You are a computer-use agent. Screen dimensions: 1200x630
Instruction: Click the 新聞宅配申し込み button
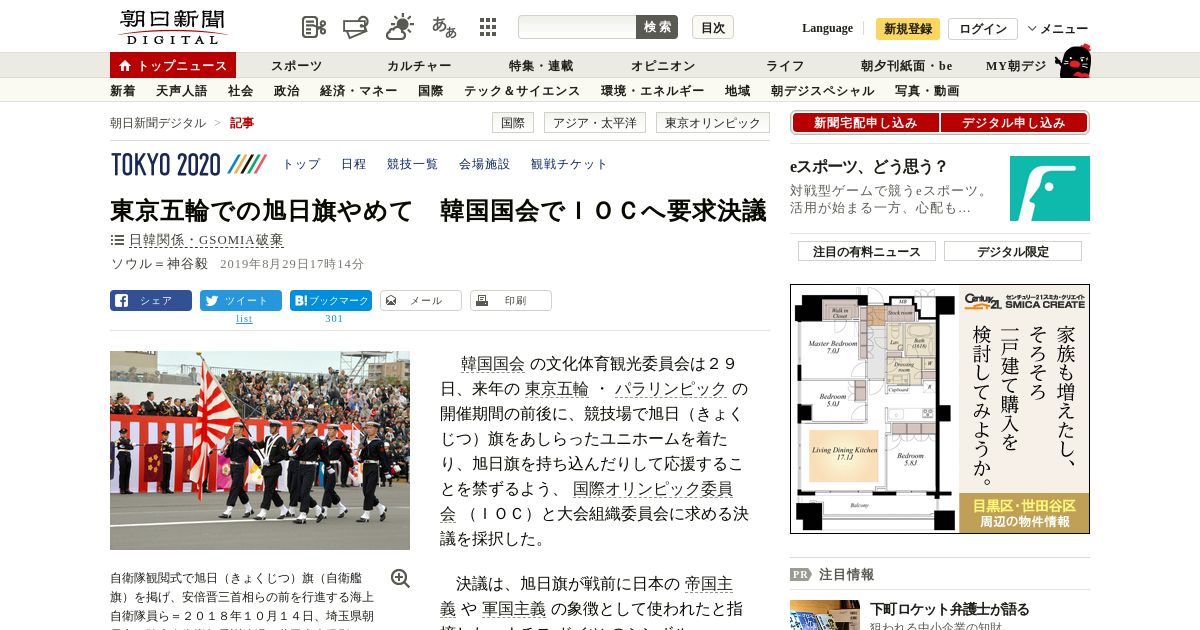(865, 123)
